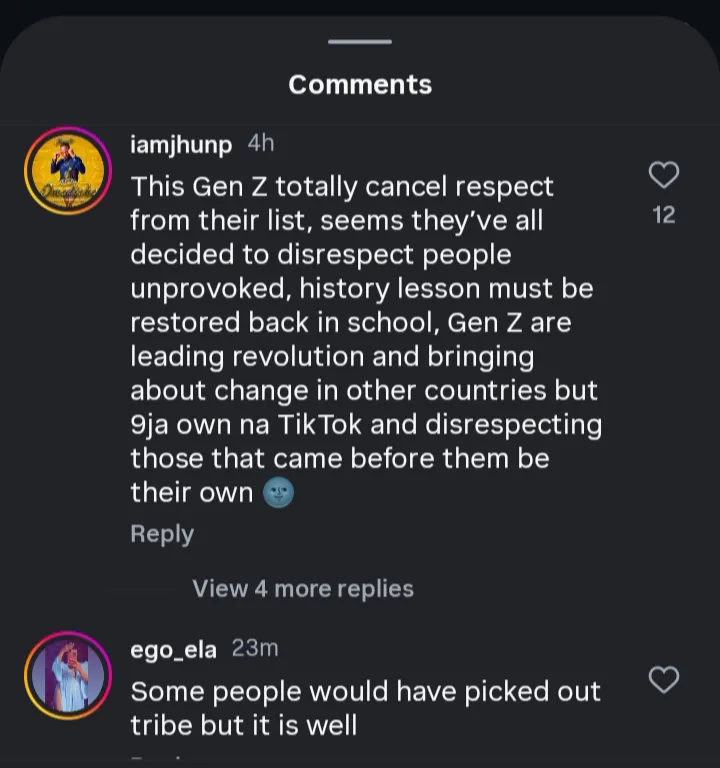This screenshot has height=768, width=720.
Task: Tap the 23m timestamp beside ego_ela
Action: (255, 648)
